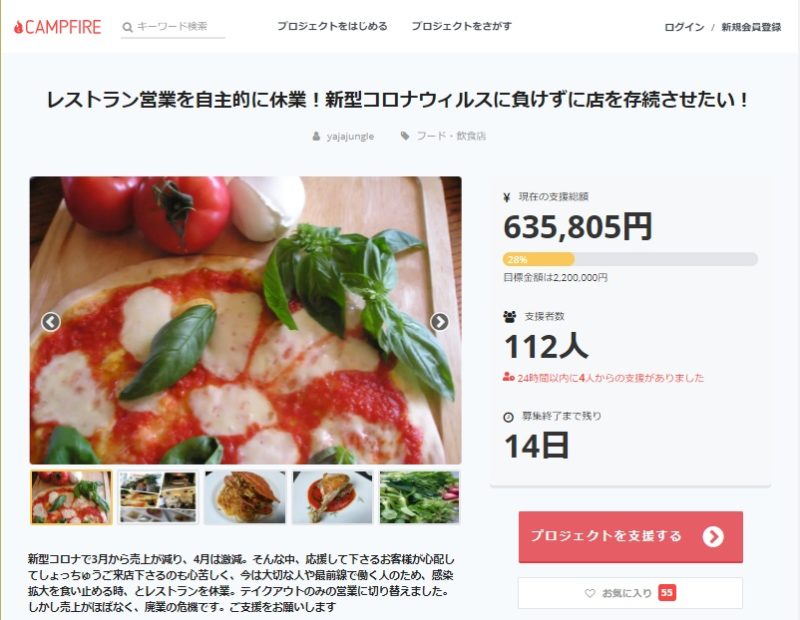This screenshot has width=800, height=620.
Task: Click the プロジェクトを支援する button
Action: pyautogui.click(x=631, y=537)
